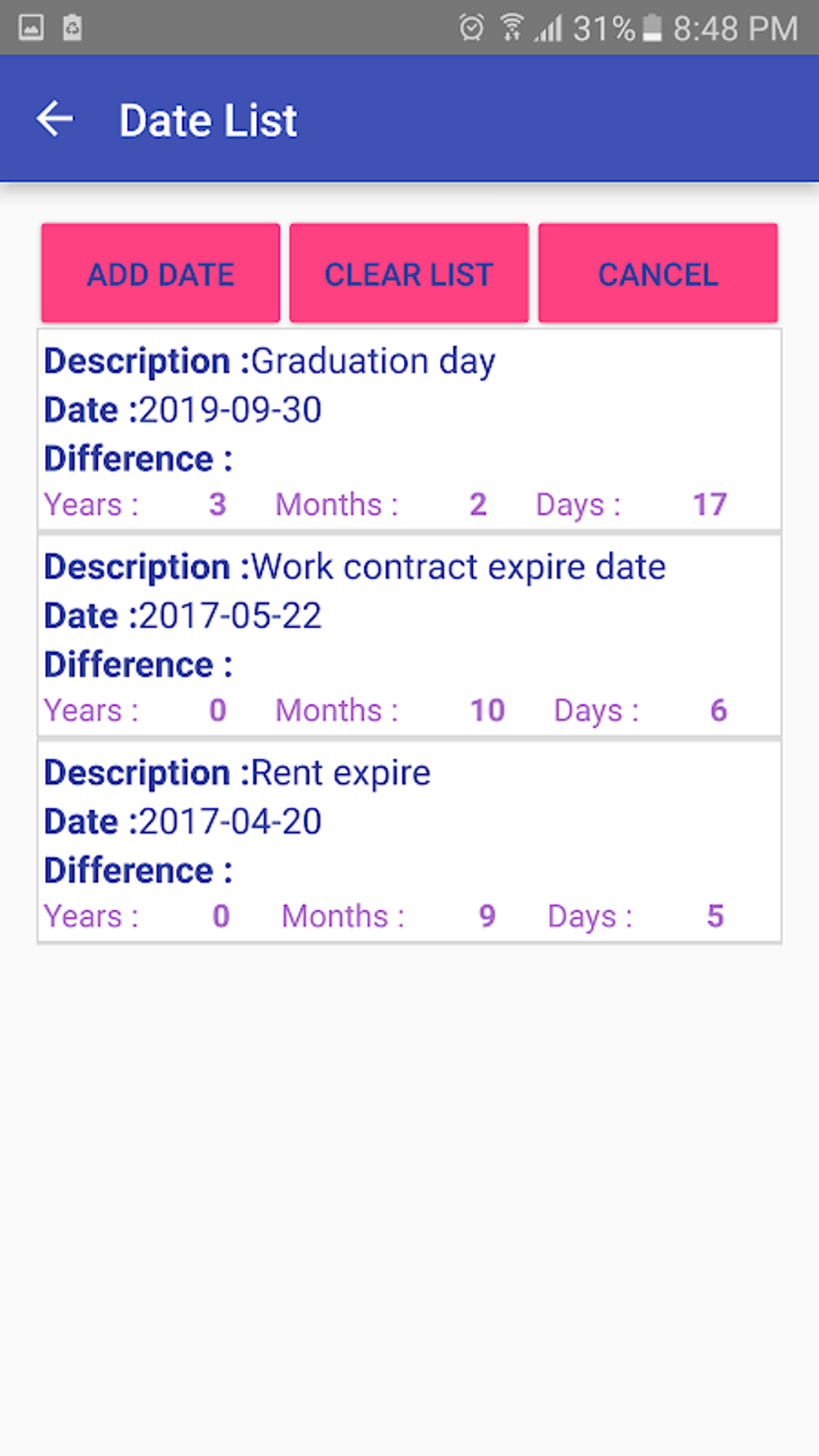Tap the 8:48 PM clock

[735, 29]
